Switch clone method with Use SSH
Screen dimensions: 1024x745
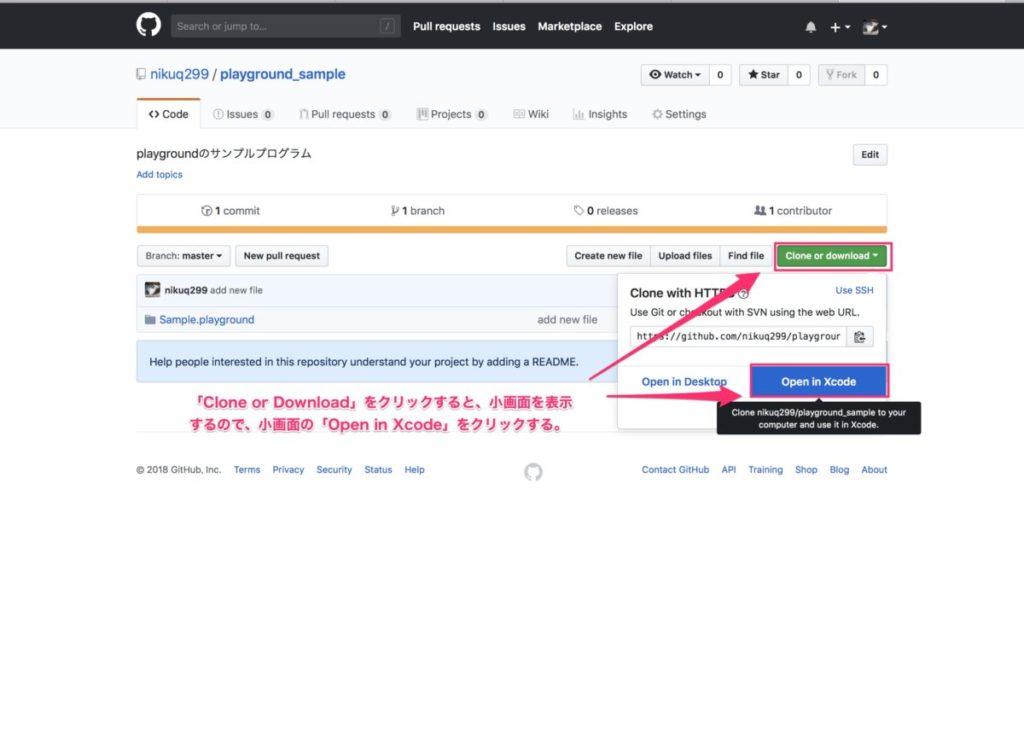[x=854, y=290]
